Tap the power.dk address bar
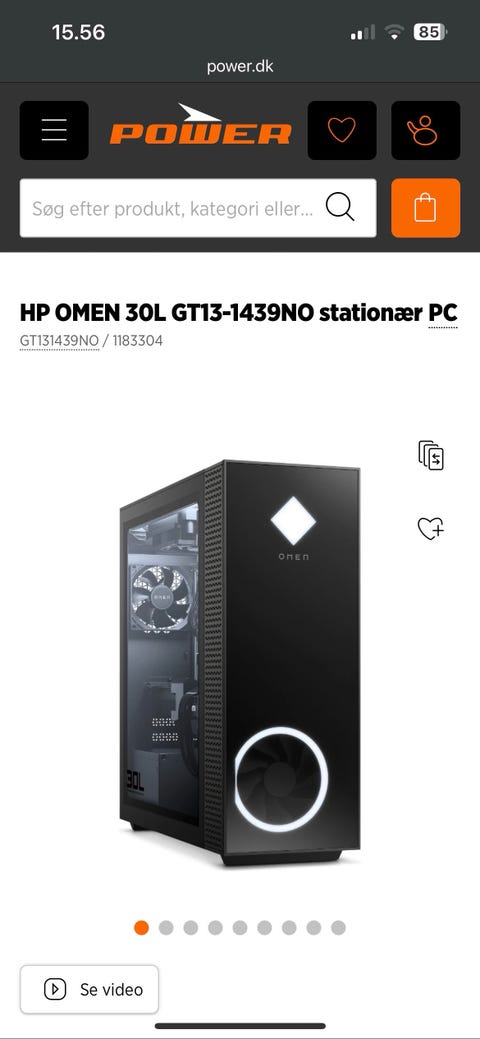480x1039 pixels. coord(240,66)
